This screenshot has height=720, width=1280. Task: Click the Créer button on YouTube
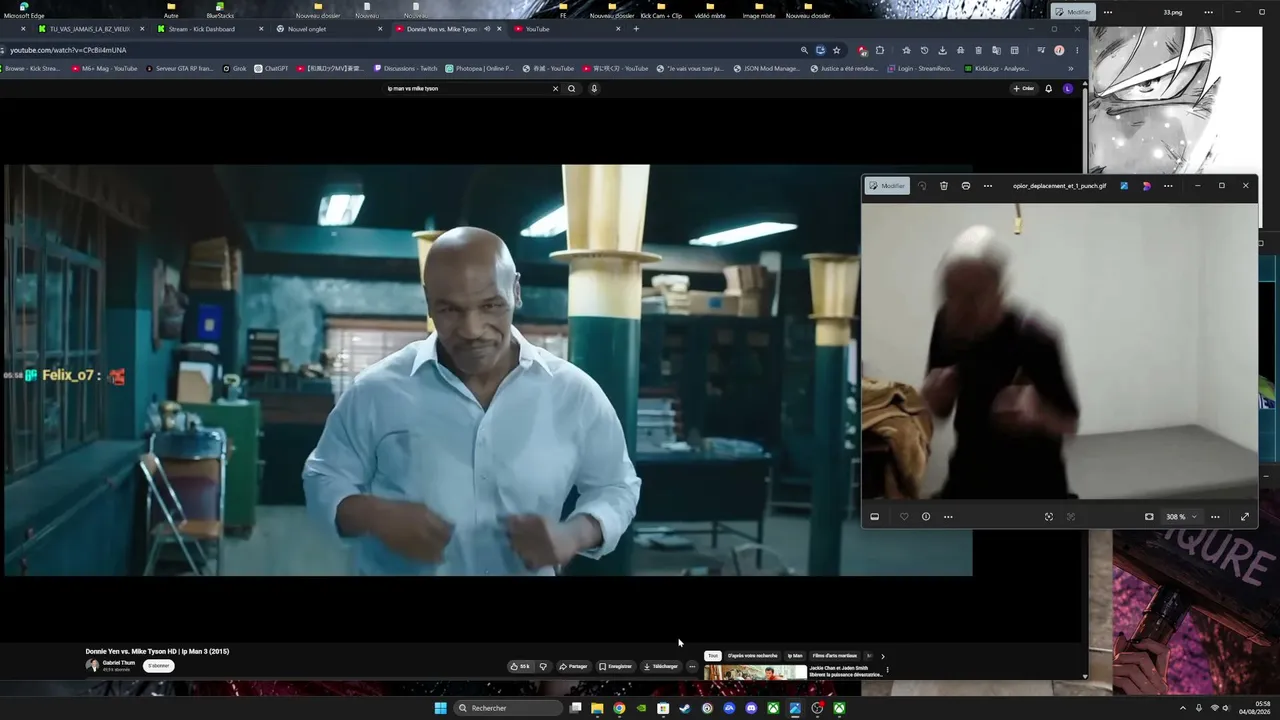[1024, 88]
